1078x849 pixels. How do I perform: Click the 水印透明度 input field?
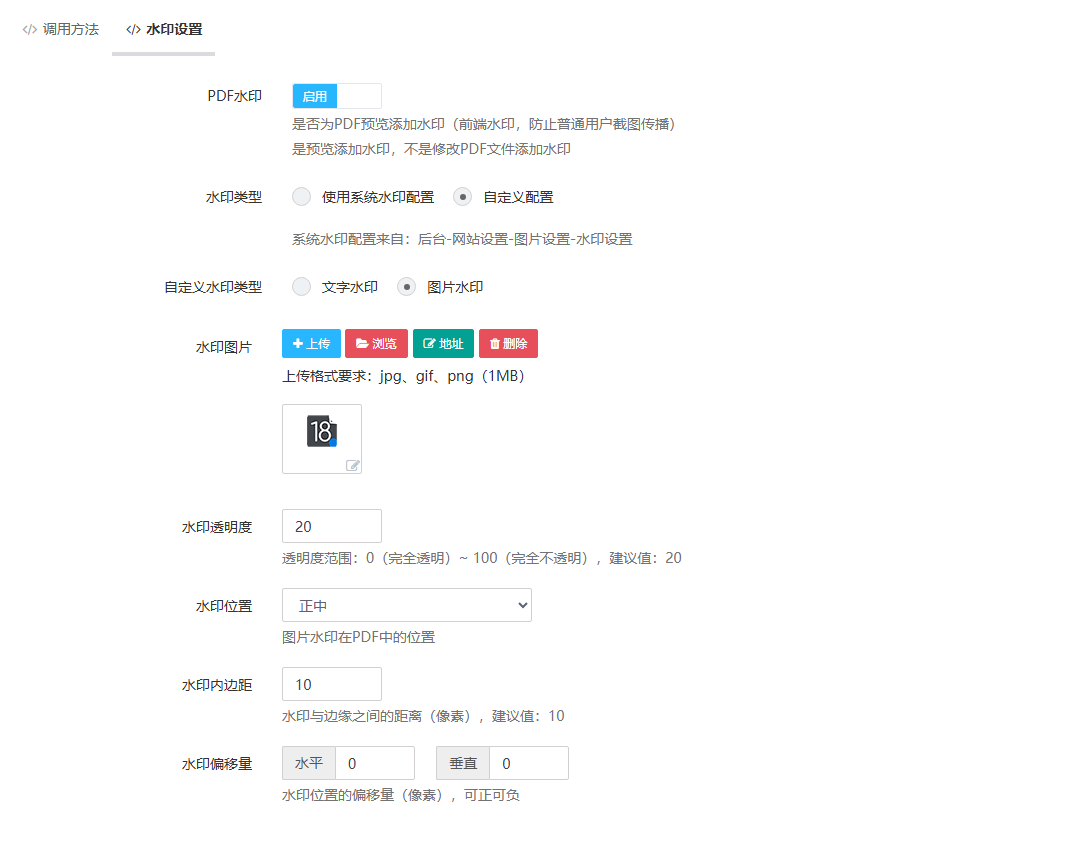[x=332, y=527]
